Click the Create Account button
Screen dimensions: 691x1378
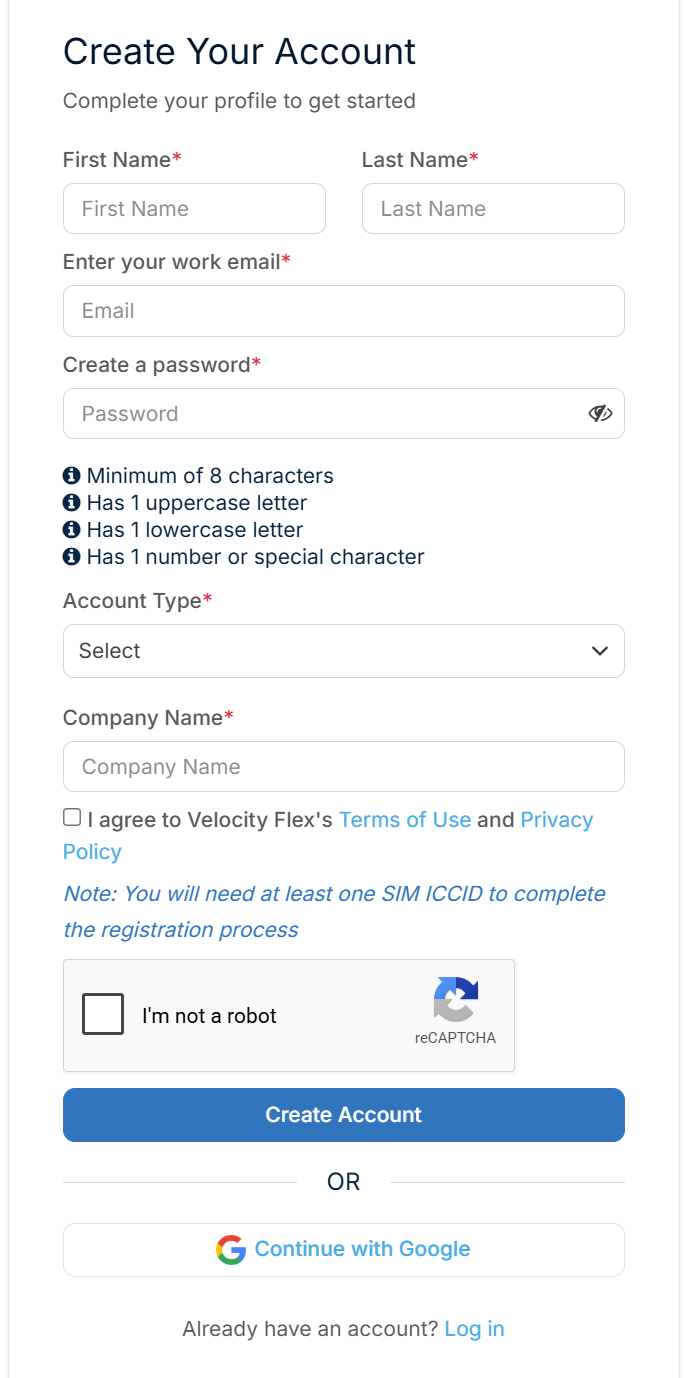click(x=344, y=1115)
